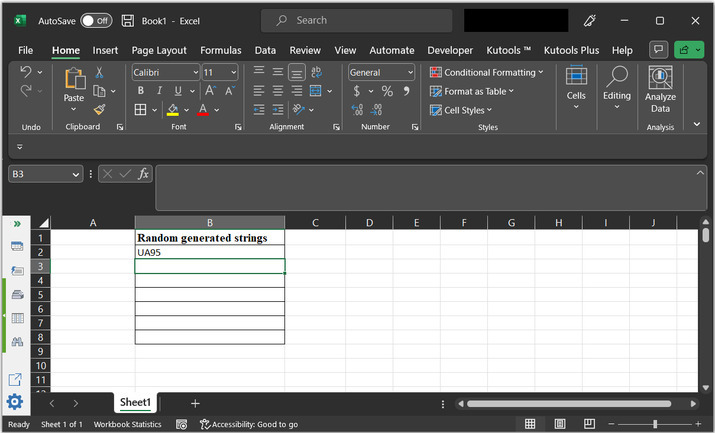
Task: Switch to the Kutools Plus tab
Action: tap(571, 50)
